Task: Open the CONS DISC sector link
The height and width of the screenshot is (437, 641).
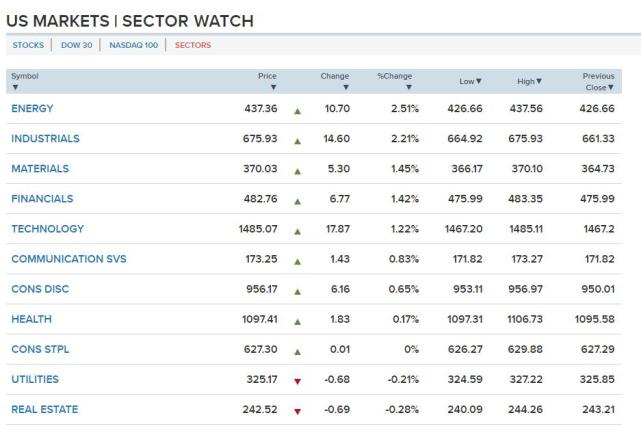Action: (x=40, y=289)
